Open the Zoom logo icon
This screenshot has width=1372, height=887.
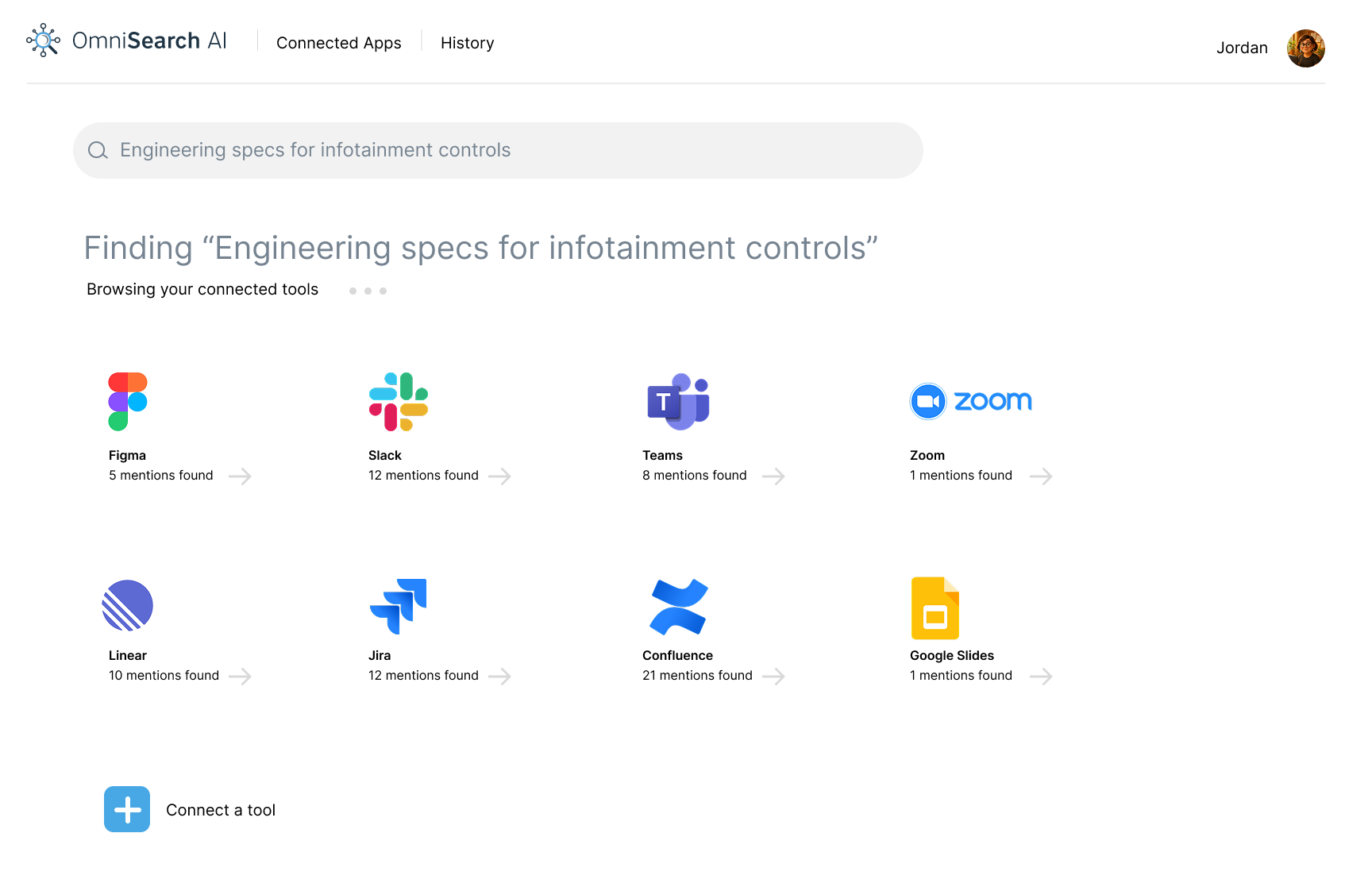click(x=970, y=401)
